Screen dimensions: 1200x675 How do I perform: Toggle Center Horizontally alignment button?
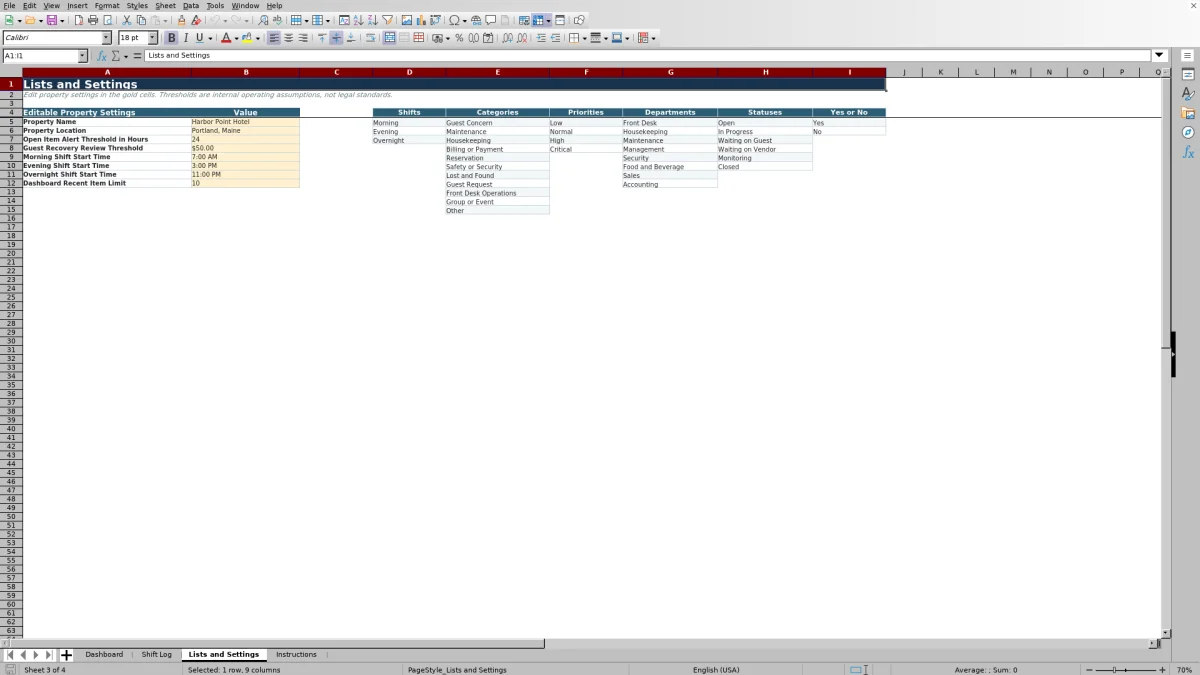(x=288, y=38)
